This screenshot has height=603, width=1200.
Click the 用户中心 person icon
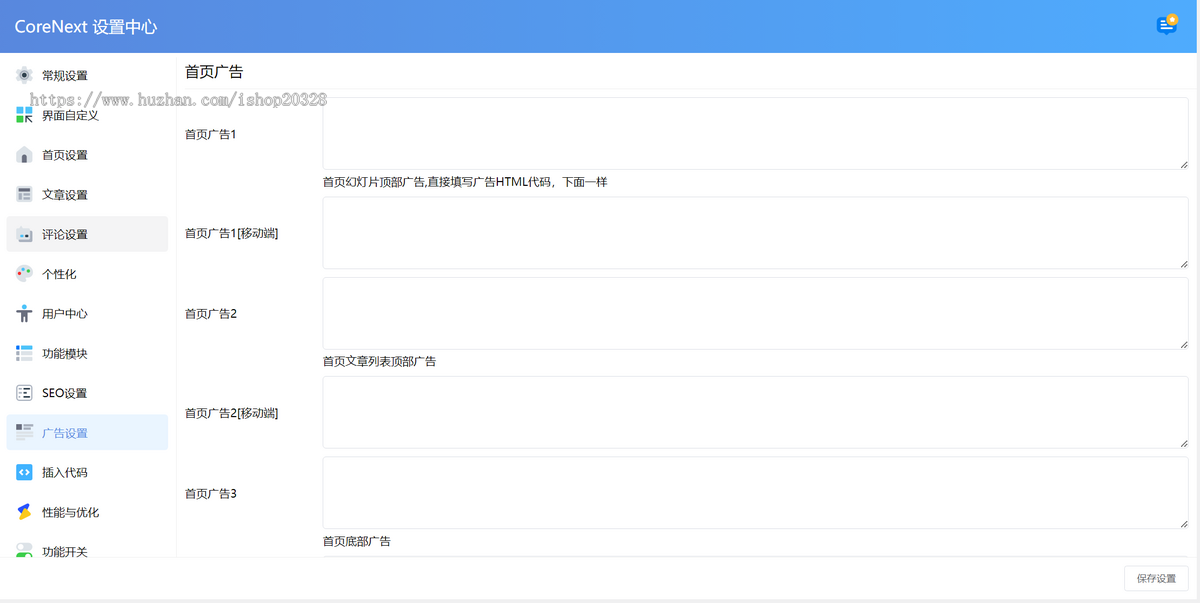(25, 314)
